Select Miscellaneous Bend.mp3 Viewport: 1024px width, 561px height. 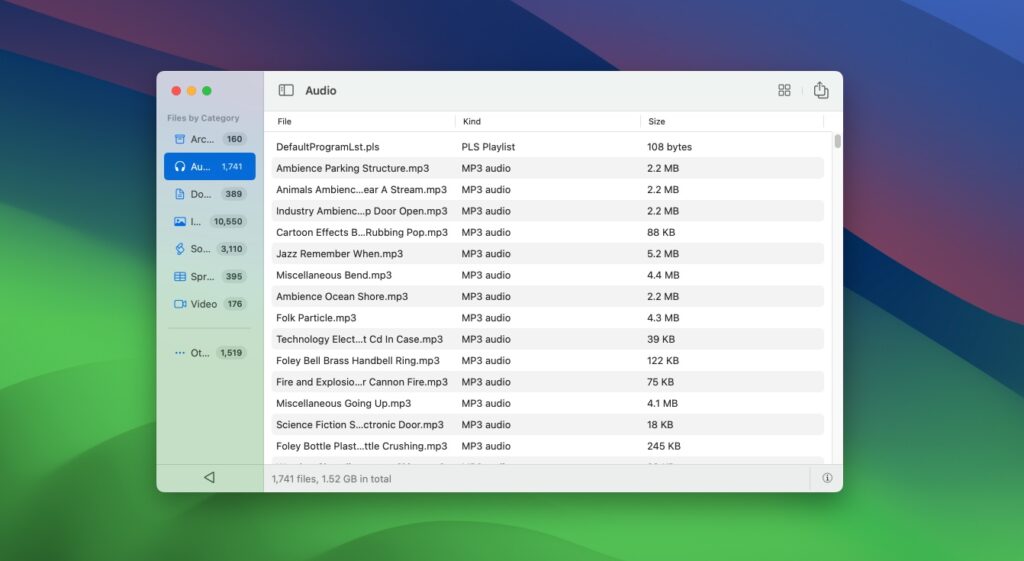tap(334, 275)
